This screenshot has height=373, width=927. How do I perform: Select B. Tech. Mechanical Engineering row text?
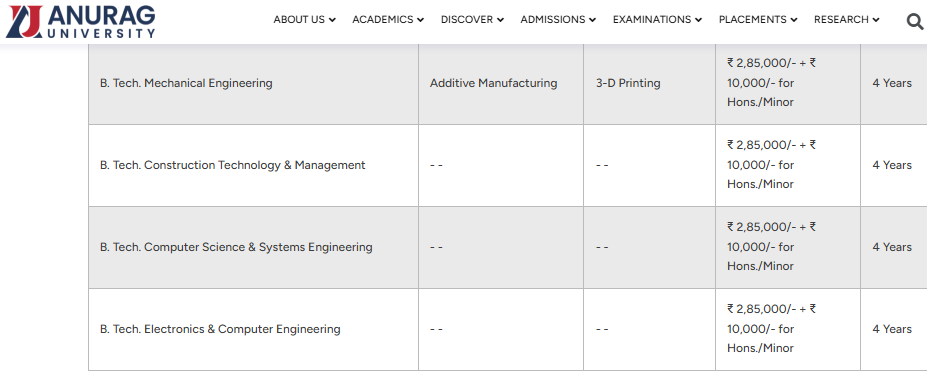pyautogui.click(x=186, y=83)
